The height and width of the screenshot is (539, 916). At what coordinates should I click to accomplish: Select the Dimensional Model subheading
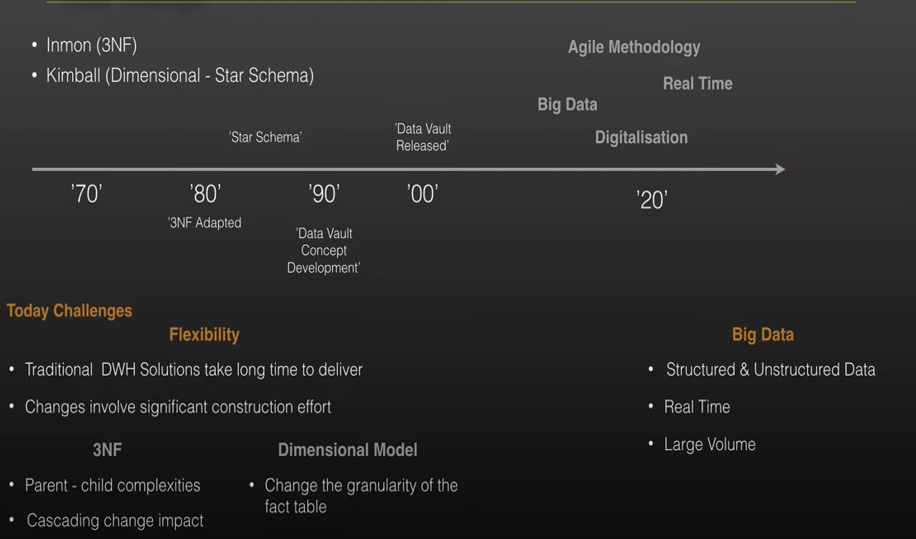(x=348, y=450)
